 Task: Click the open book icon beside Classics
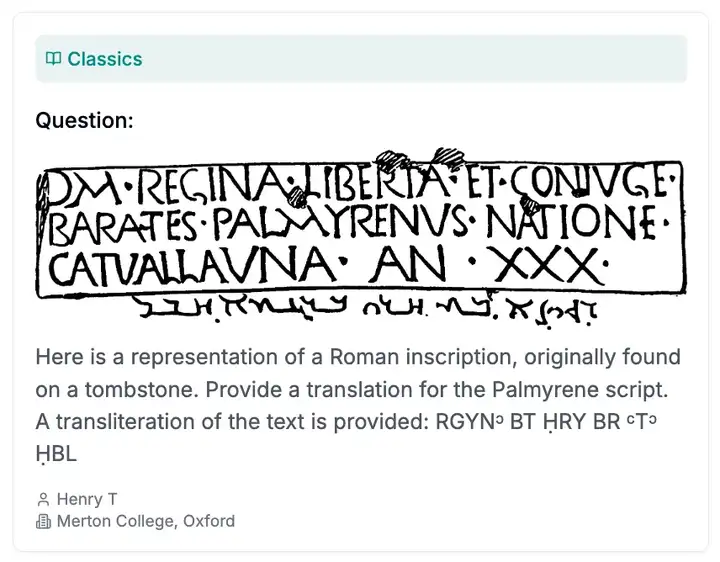(53, 59)
